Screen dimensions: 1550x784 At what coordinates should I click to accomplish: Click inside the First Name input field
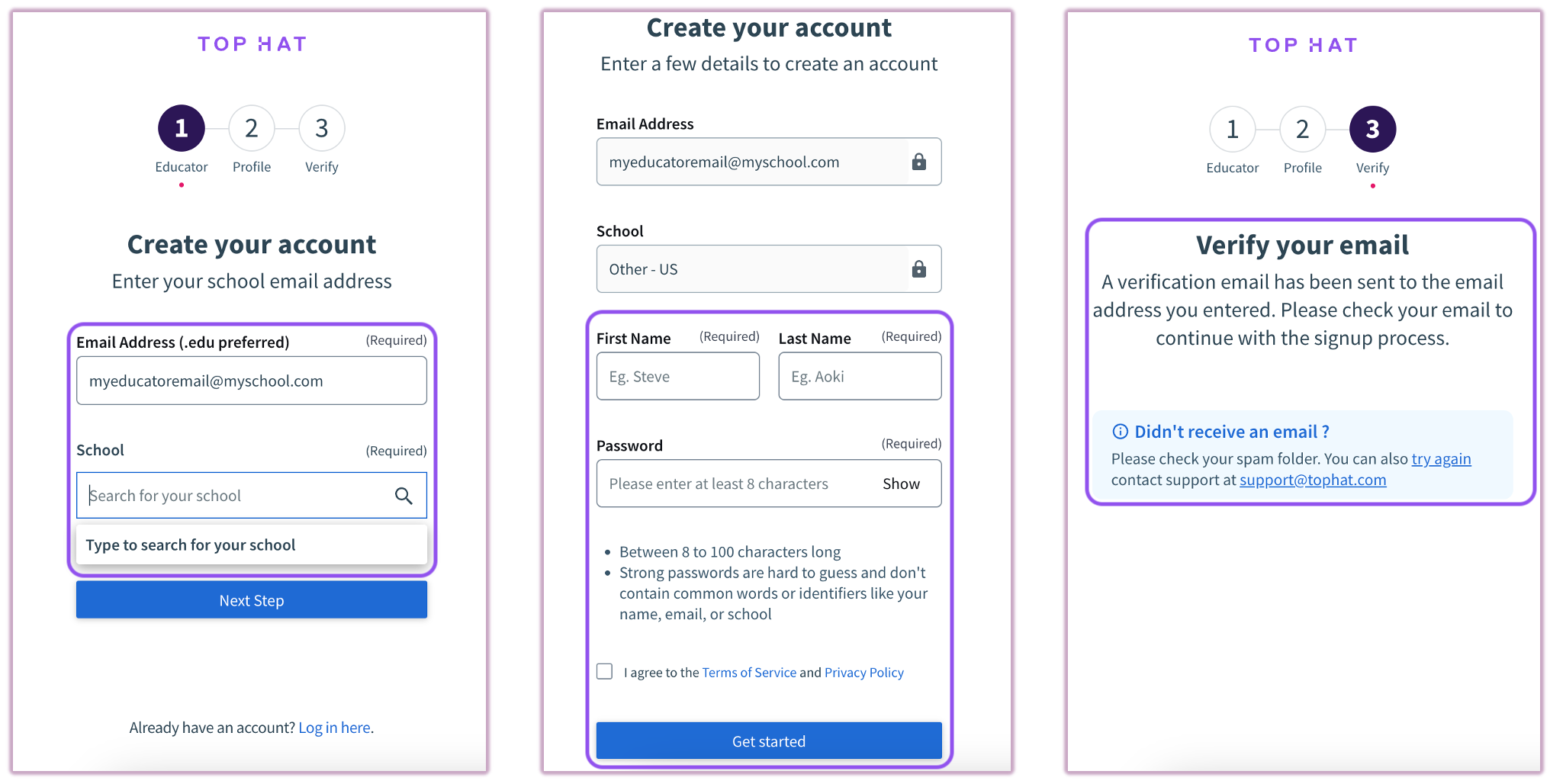coord(677,376)
